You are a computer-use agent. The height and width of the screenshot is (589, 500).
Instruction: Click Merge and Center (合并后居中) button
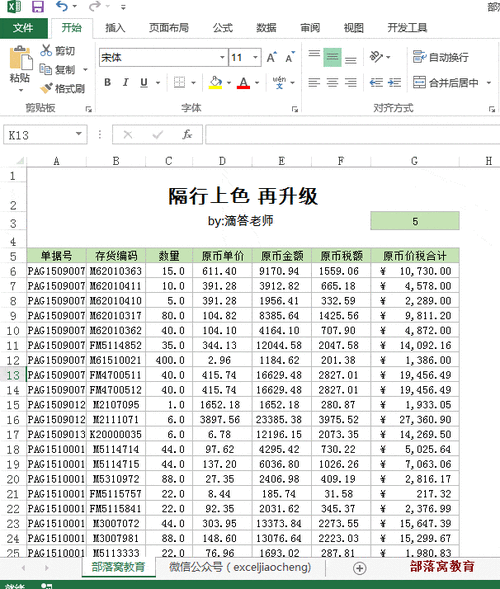446,82
